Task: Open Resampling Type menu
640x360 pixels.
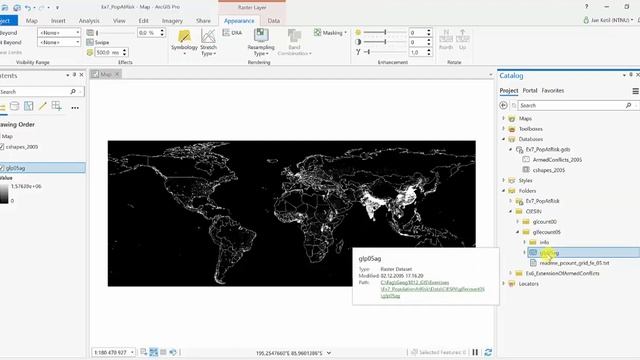Action: click(x=261, y=42)
